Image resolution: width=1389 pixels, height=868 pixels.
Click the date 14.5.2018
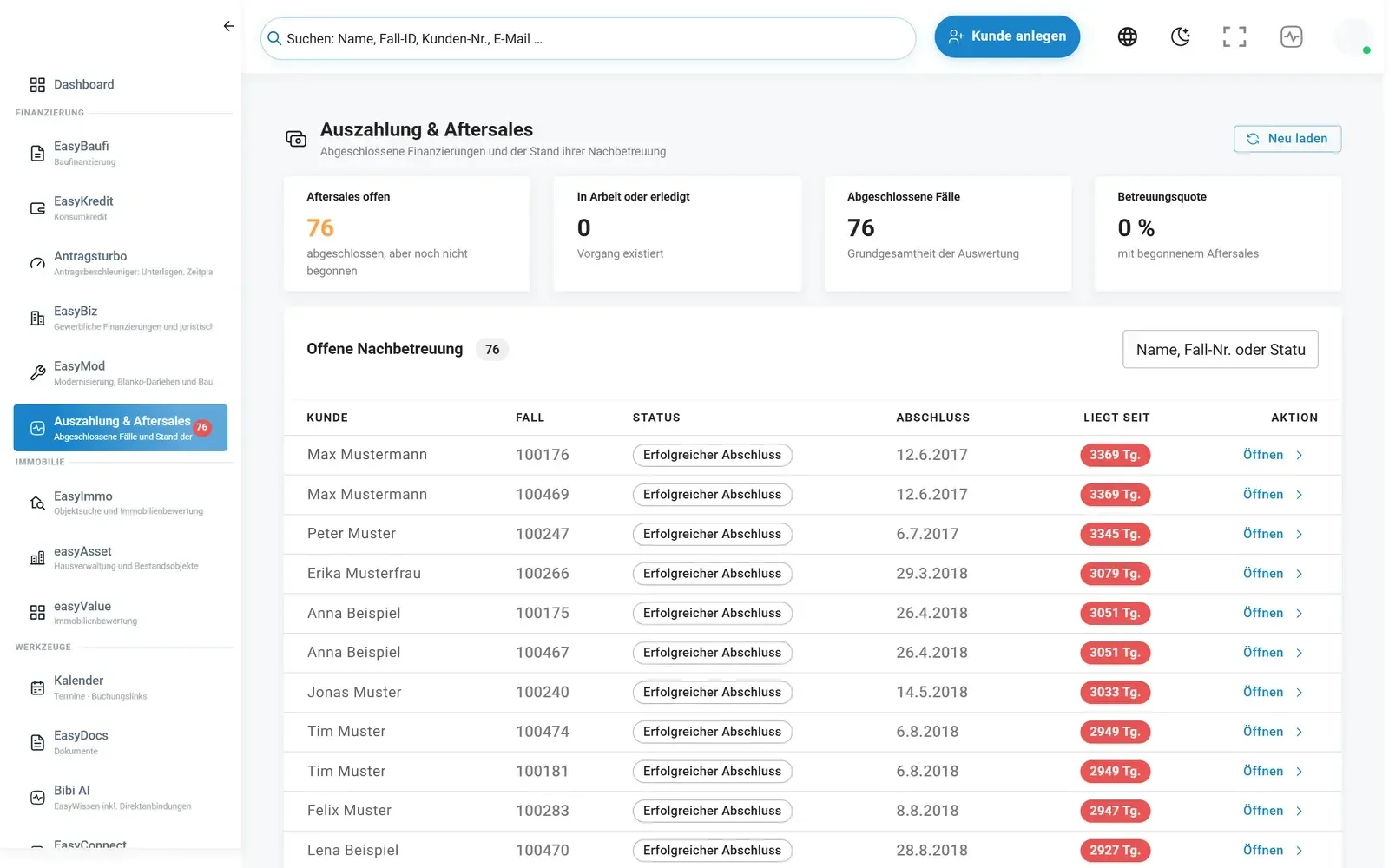[x=931, y=693]
